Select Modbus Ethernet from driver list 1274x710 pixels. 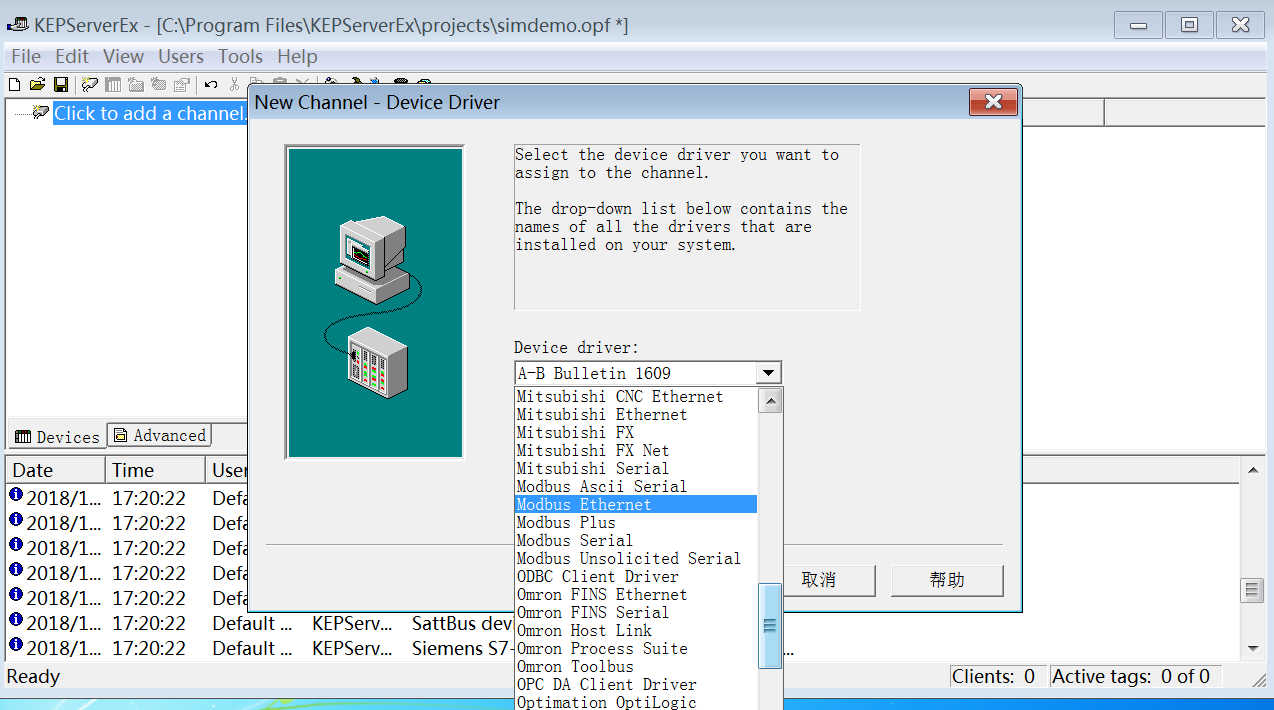[x=584, y=505]
